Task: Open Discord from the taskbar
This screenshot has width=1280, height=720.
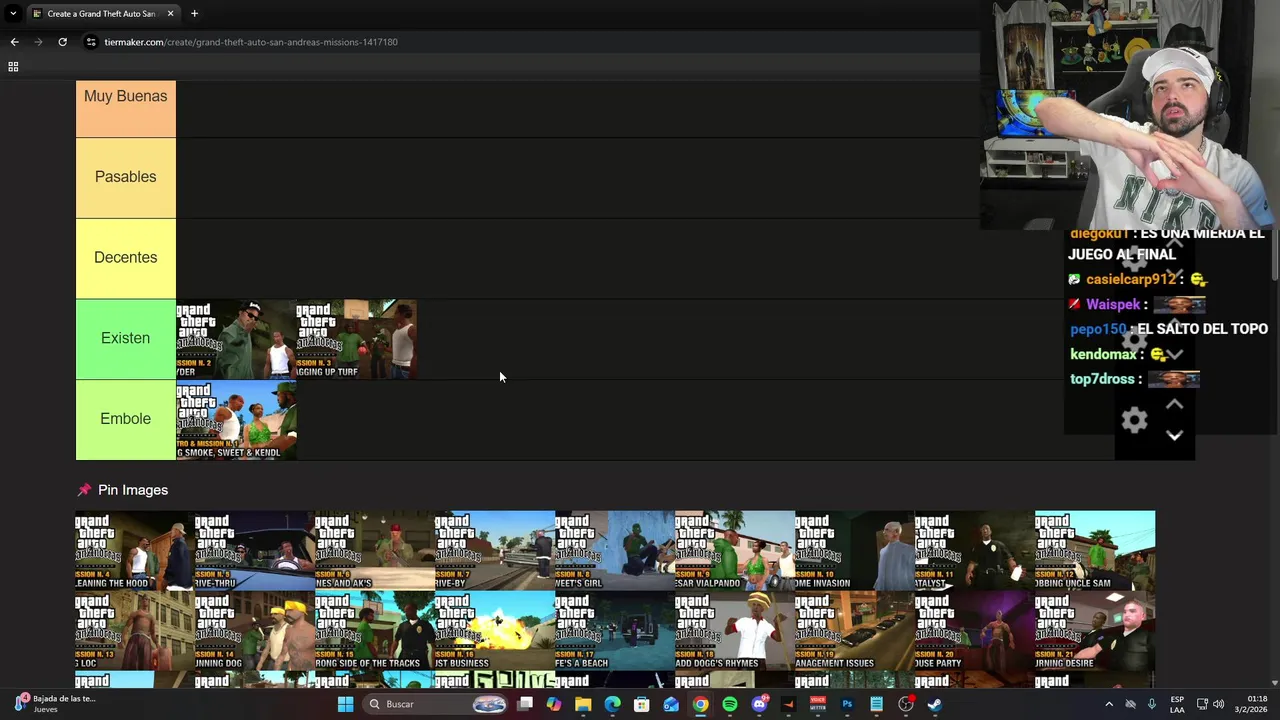Action: pos(759,704)
